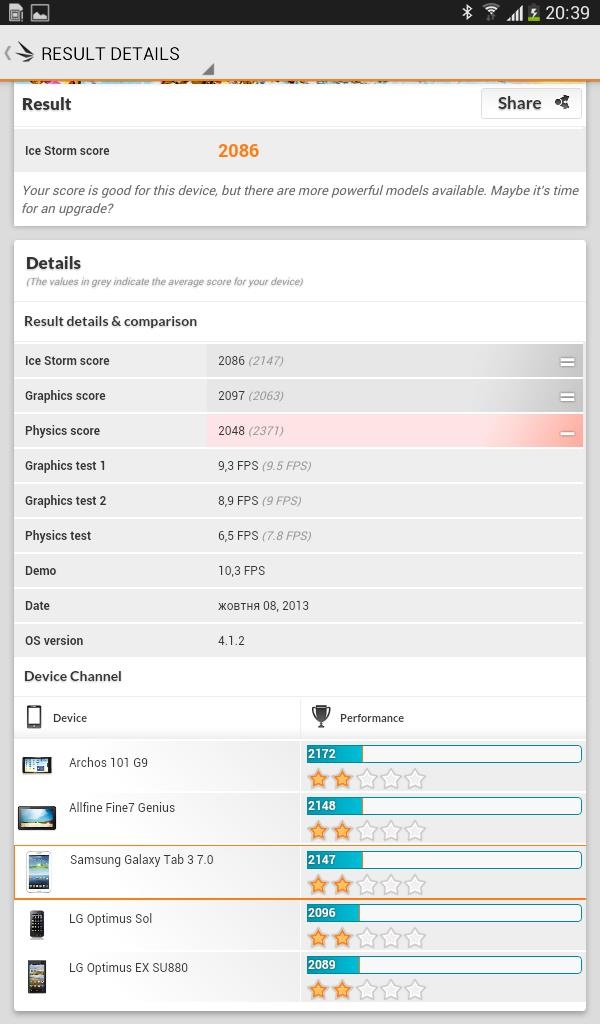Tap the gallery notification icon in status bar

pyautogui.click(x=40, y=12)
